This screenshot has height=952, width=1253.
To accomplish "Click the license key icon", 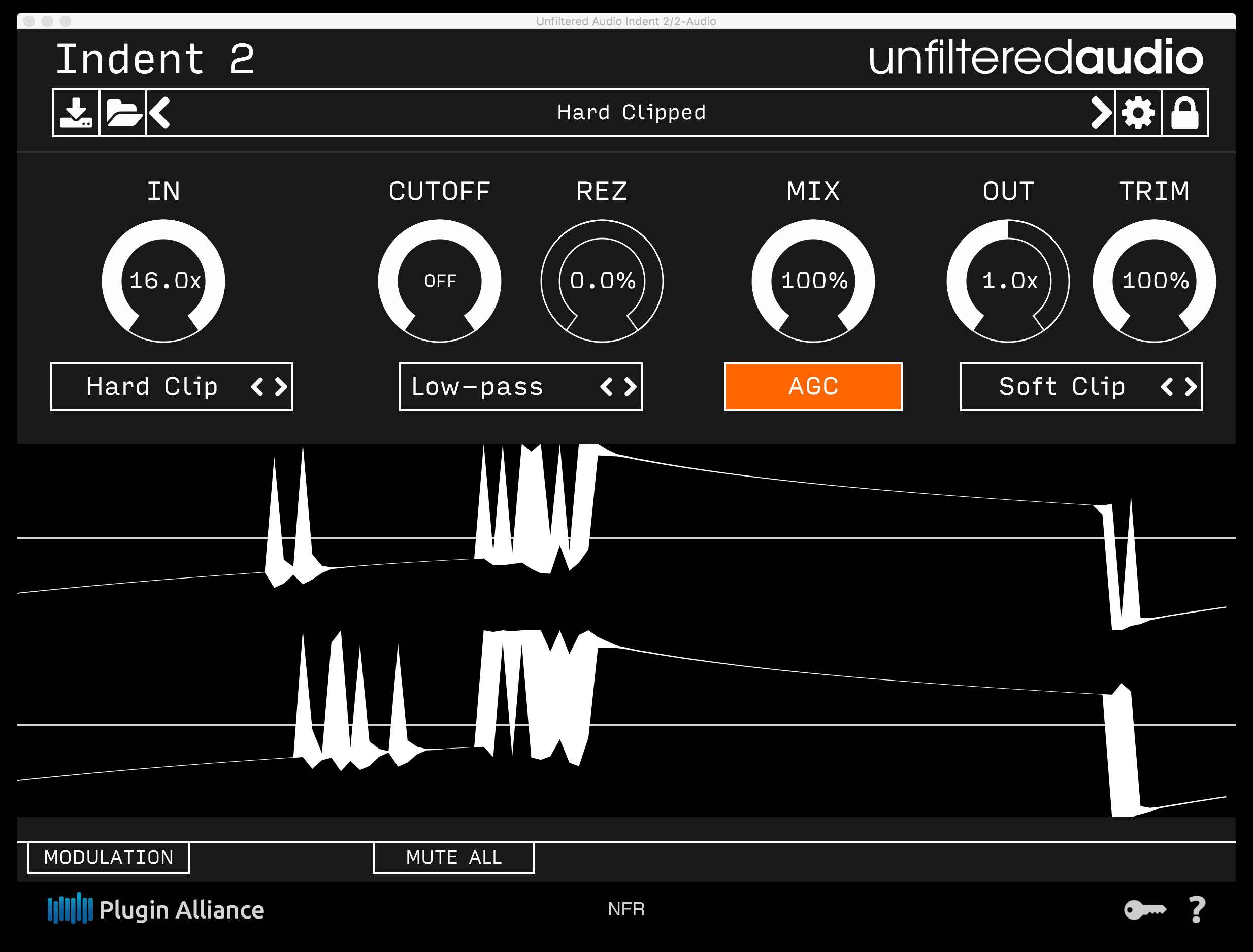I will [x=1145, y=910].
